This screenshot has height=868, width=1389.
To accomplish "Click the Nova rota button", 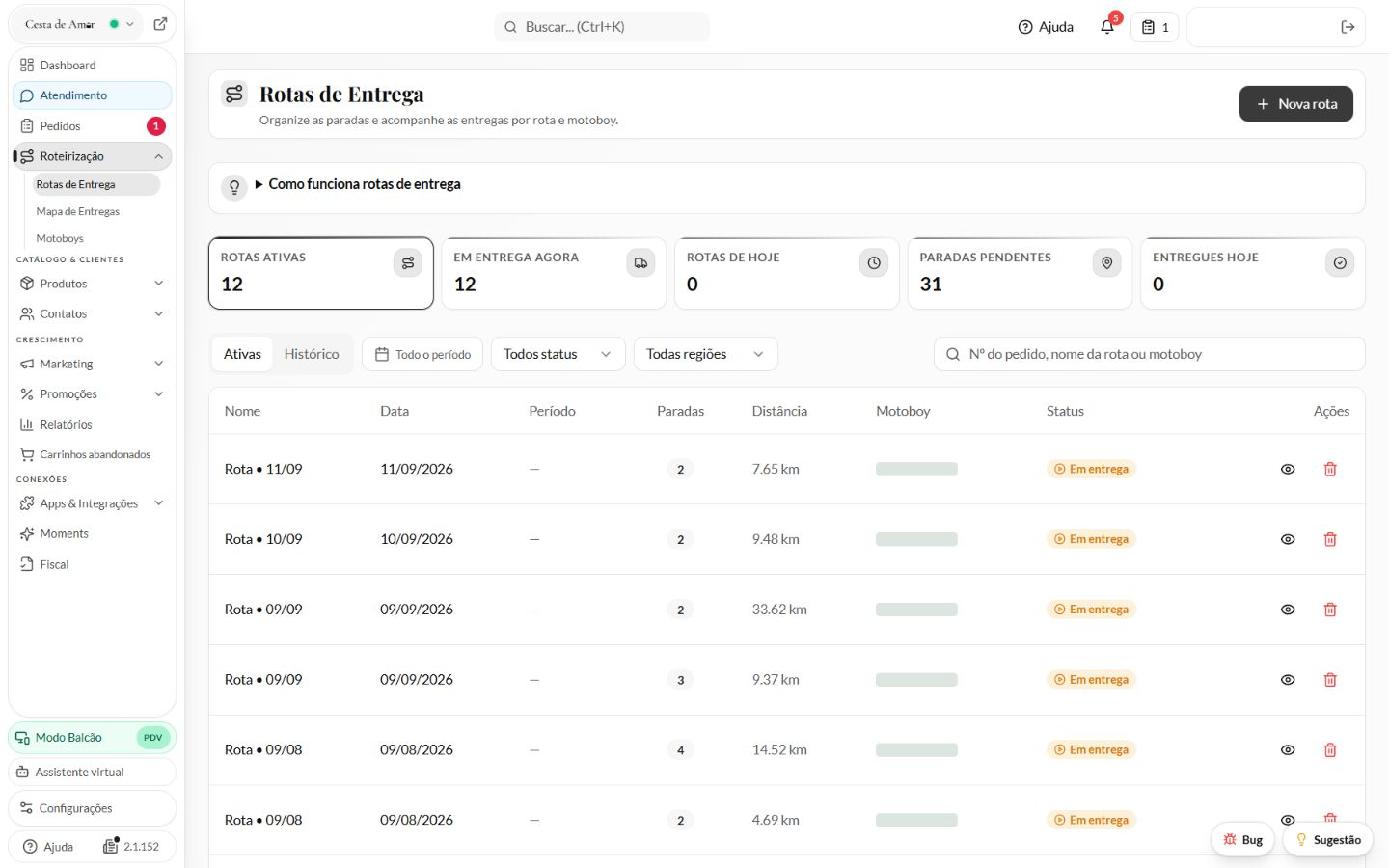I will click(1295, 104).
